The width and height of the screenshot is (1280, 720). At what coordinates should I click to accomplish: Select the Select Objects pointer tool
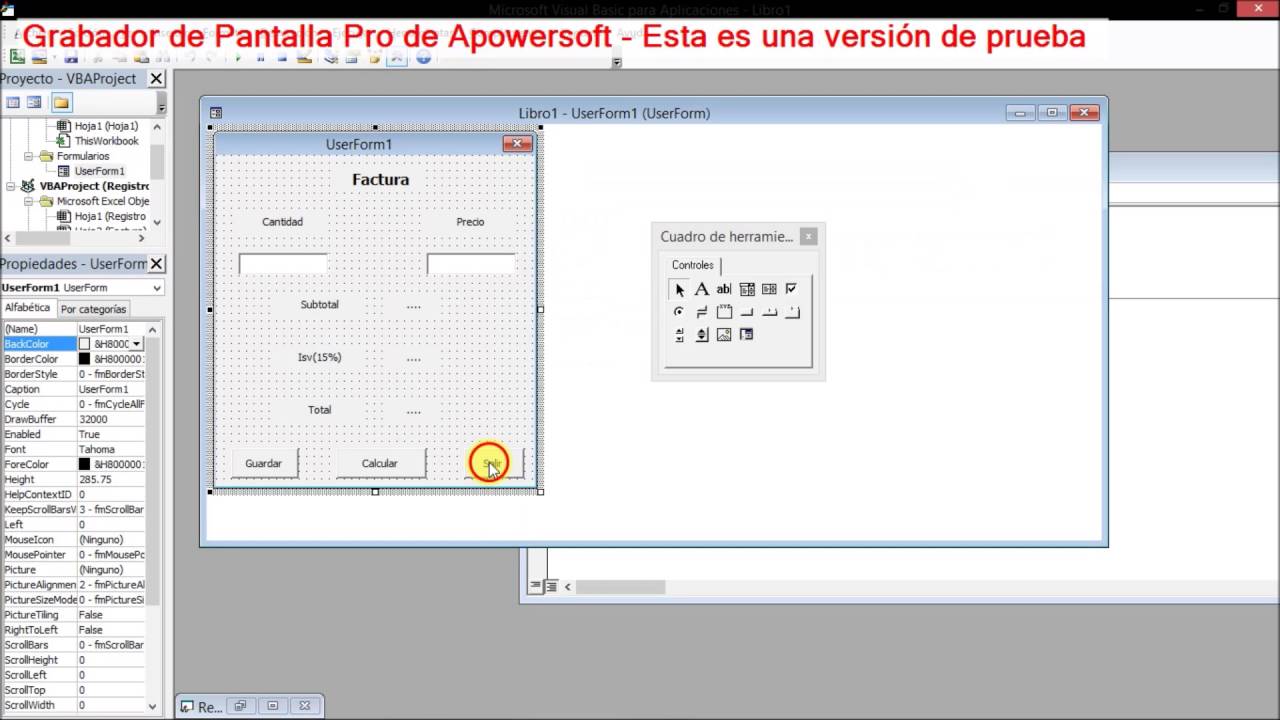(680, 289)
